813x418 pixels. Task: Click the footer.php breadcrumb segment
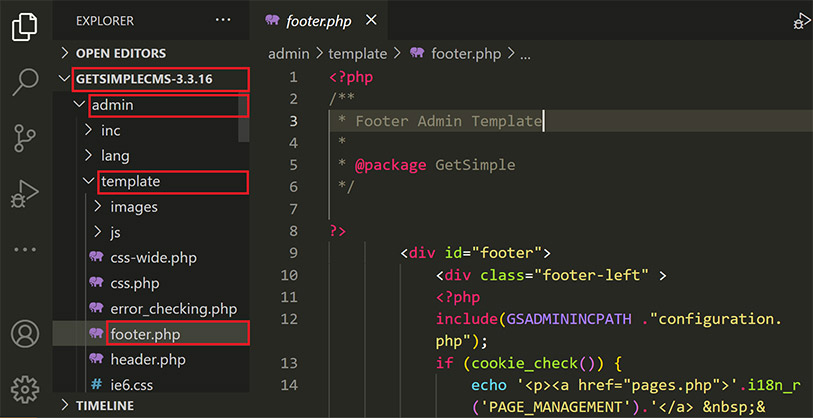[457, 53]
